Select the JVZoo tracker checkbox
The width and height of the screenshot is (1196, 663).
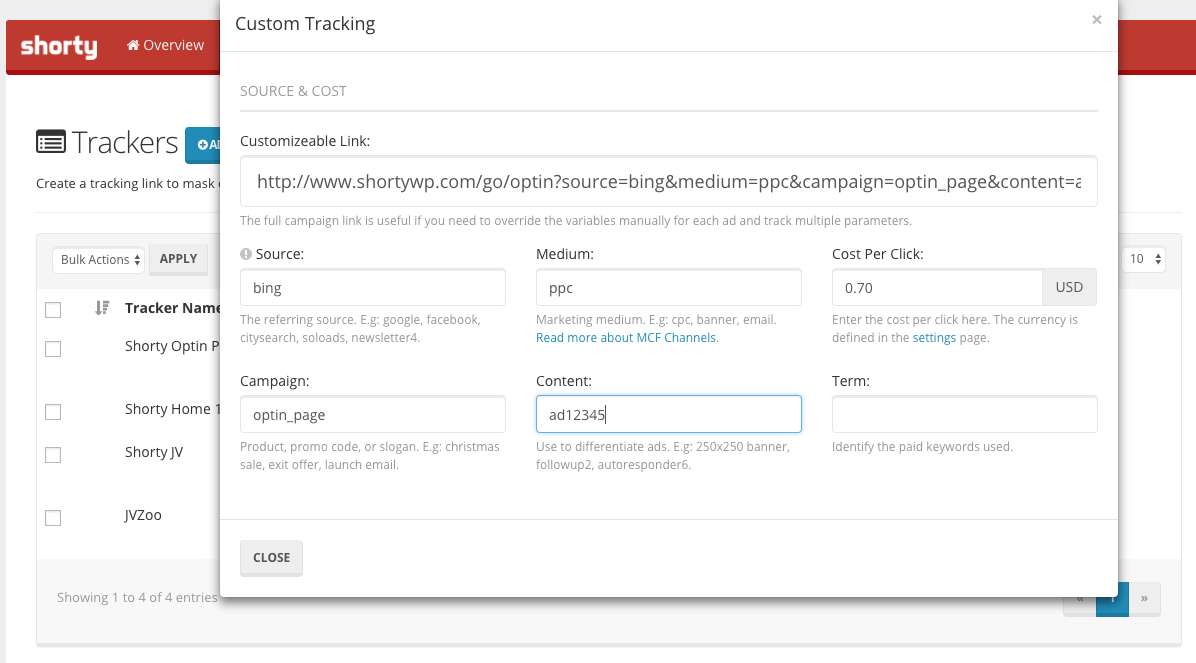(53, 517)
